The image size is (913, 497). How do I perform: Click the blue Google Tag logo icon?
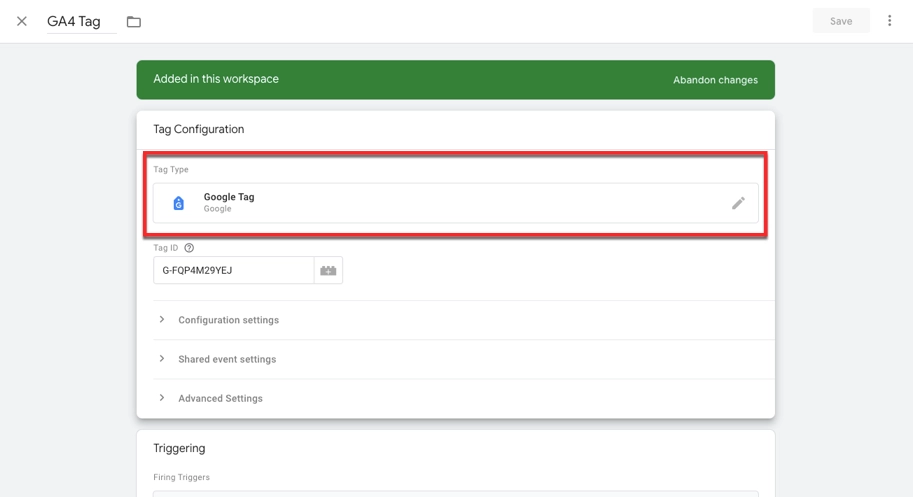179,203
